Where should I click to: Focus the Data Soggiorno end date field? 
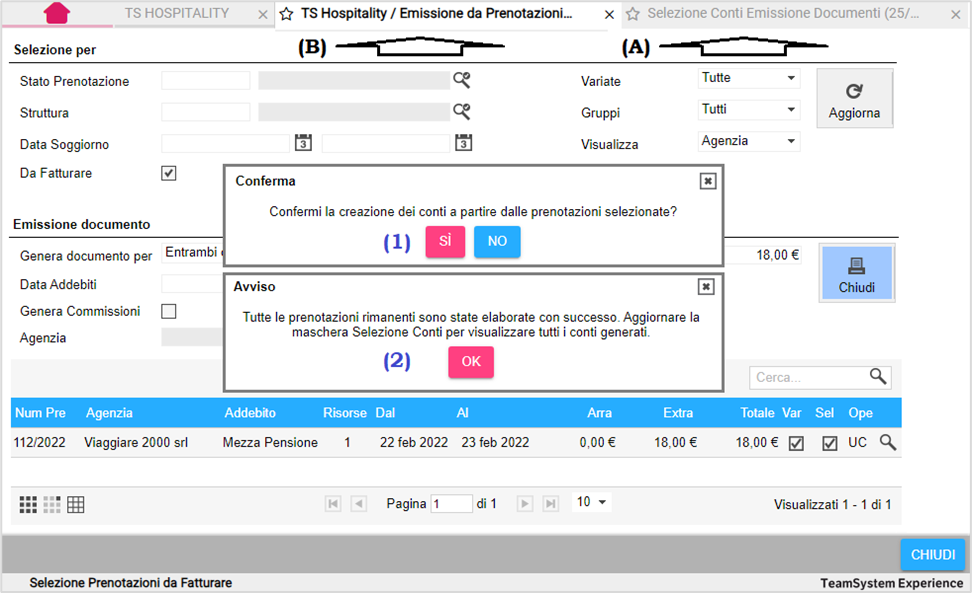coord(386,143)
